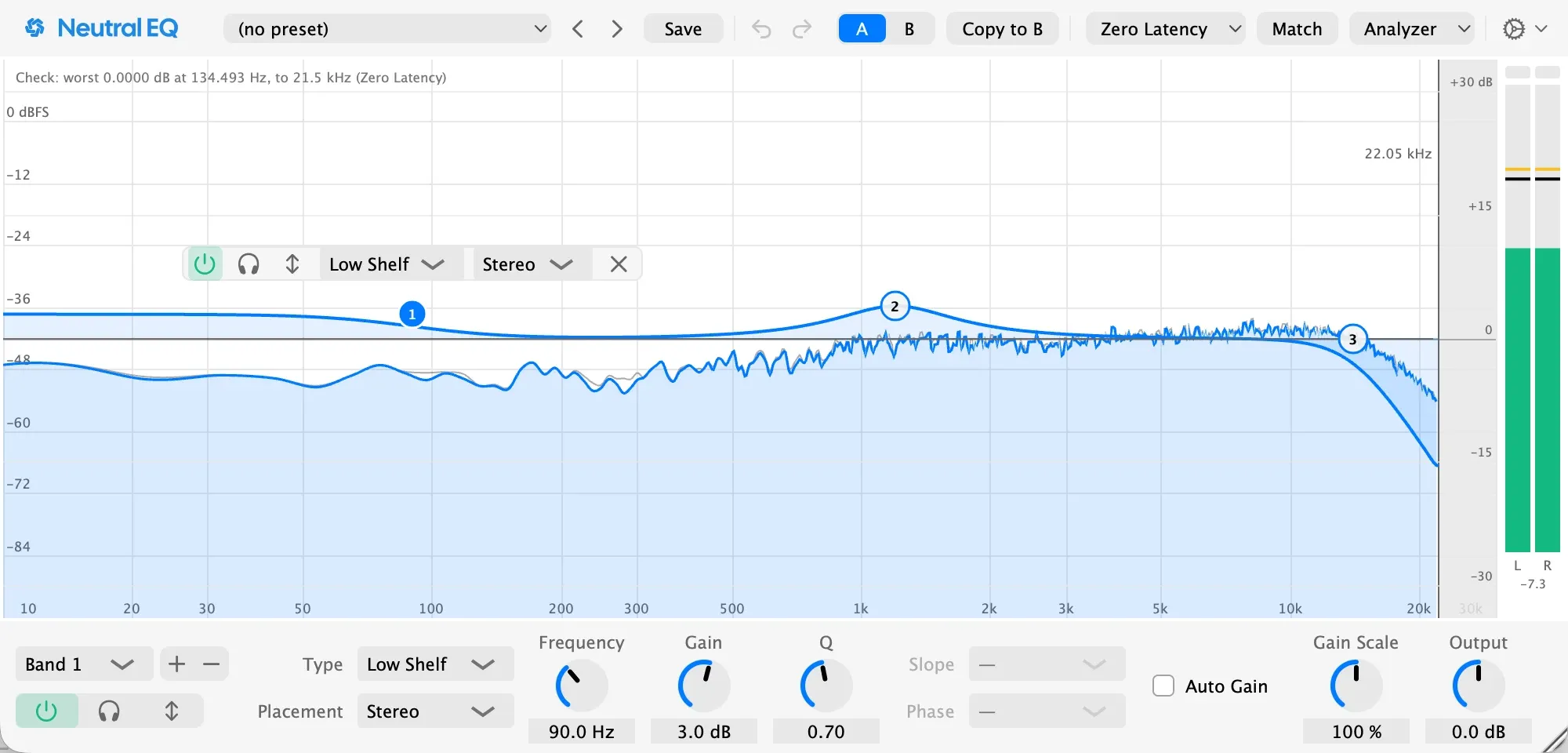Click the -7.3 peak readout

[1533, 584]
